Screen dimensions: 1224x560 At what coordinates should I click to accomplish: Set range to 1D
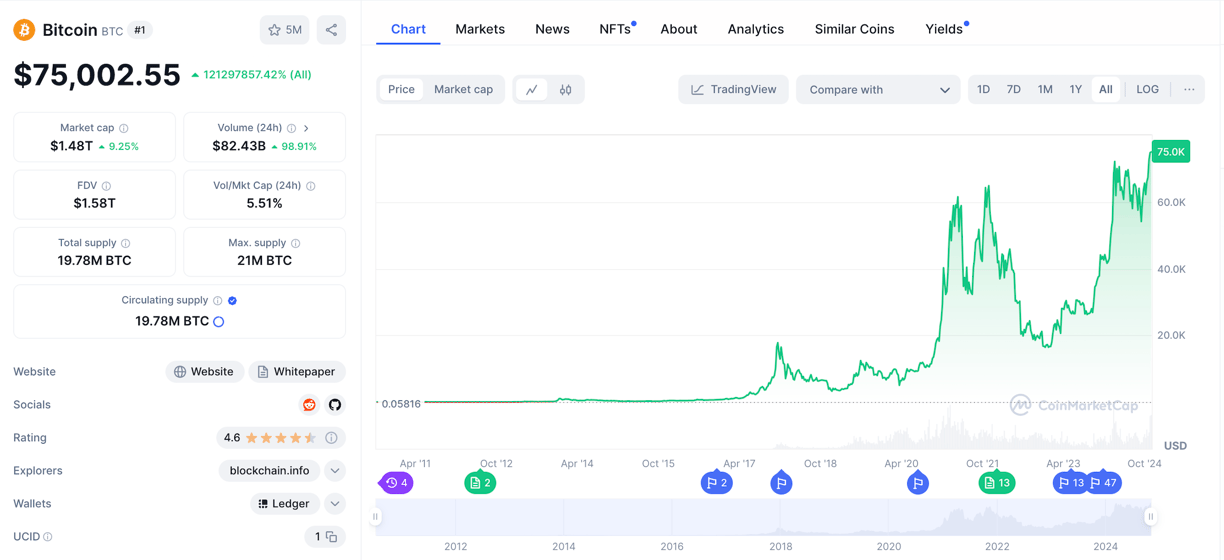(983, 90)
